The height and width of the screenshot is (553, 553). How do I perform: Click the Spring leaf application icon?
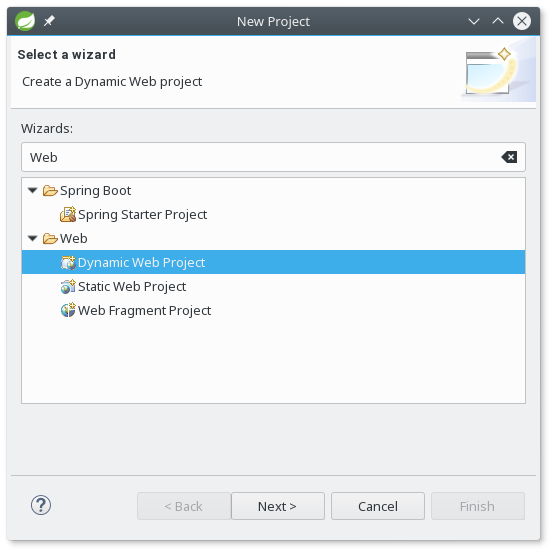tap(25, 21)
